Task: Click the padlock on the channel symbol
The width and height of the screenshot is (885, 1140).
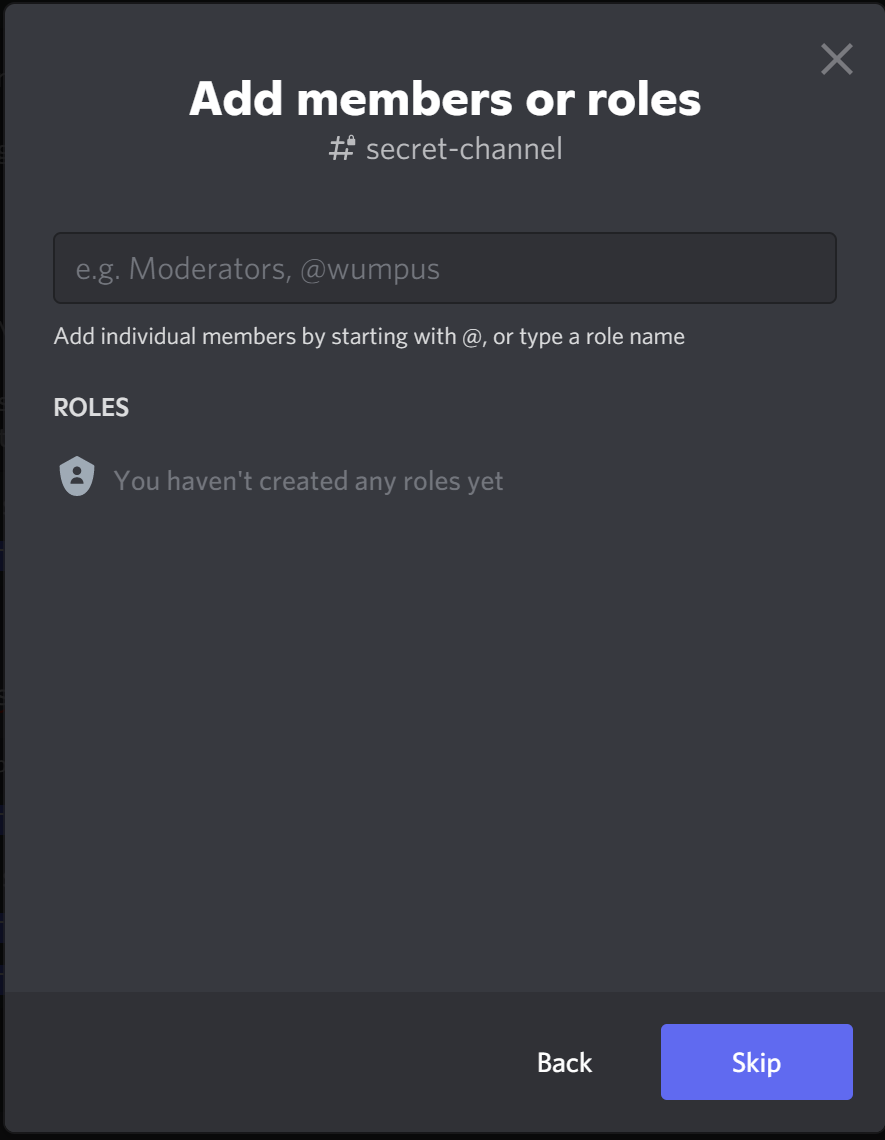Action: [x=352, y=140]
